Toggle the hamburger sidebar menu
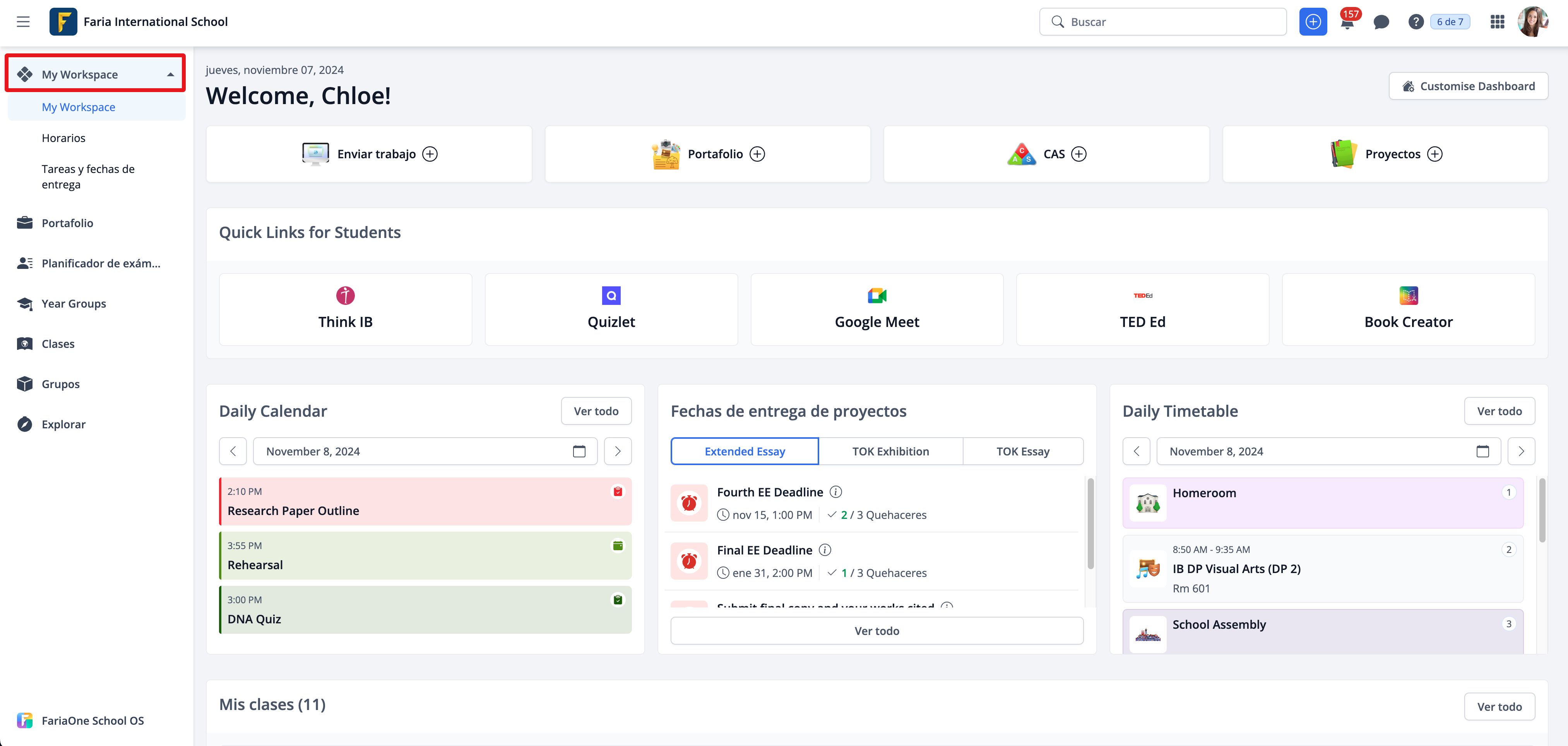 [23, 22]
